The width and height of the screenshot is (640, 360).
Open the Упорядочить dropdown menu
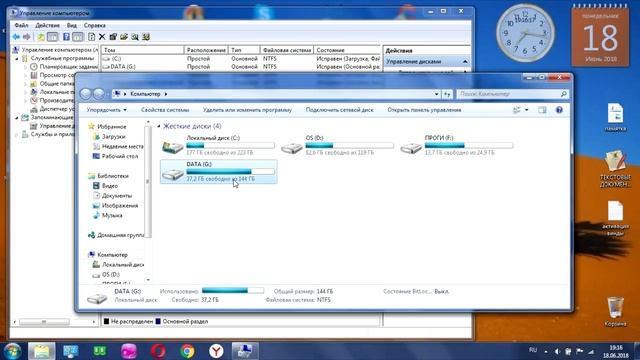pos(107,110)
